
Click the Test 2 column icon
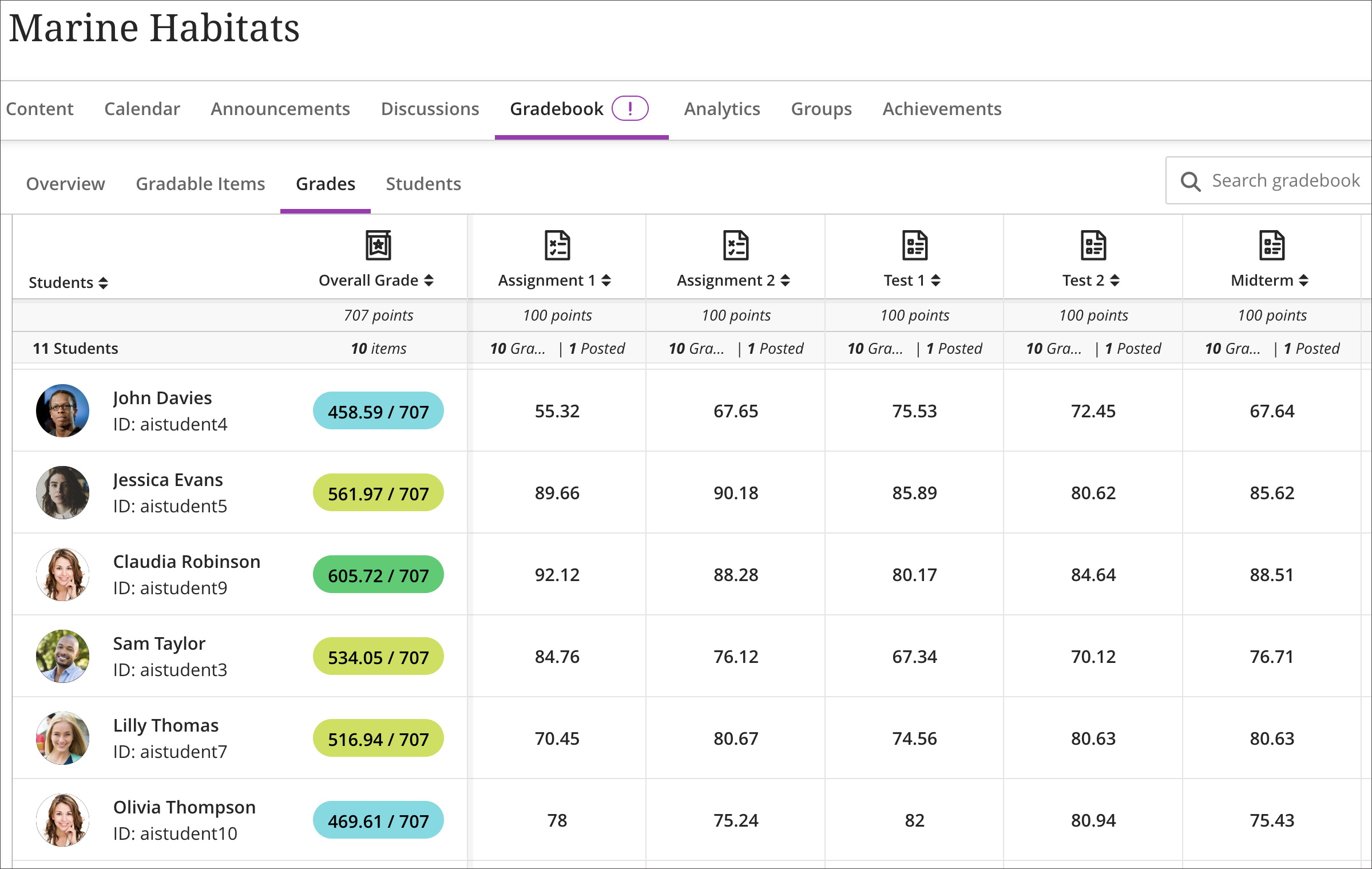(x=1093, y=245)
